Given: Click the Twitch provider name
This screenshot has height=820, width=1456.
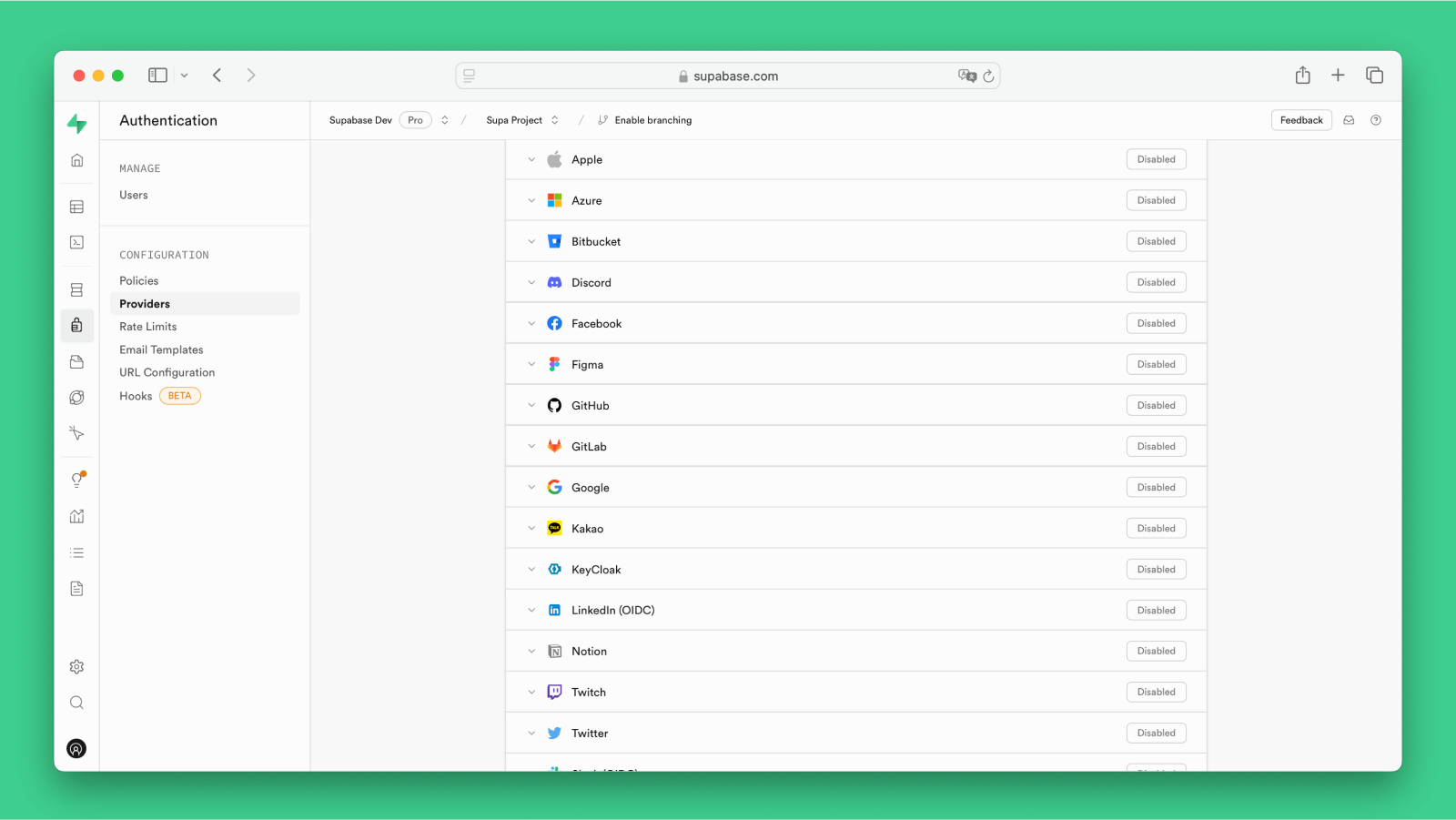Looking at the screenshot, I should [x=589, y=692].
